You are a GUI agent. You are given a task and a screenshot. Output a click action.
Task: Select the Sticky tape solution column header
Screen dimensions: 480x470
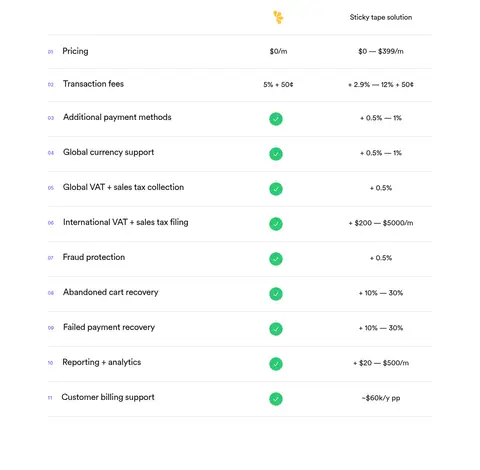(x=381, y=17)
